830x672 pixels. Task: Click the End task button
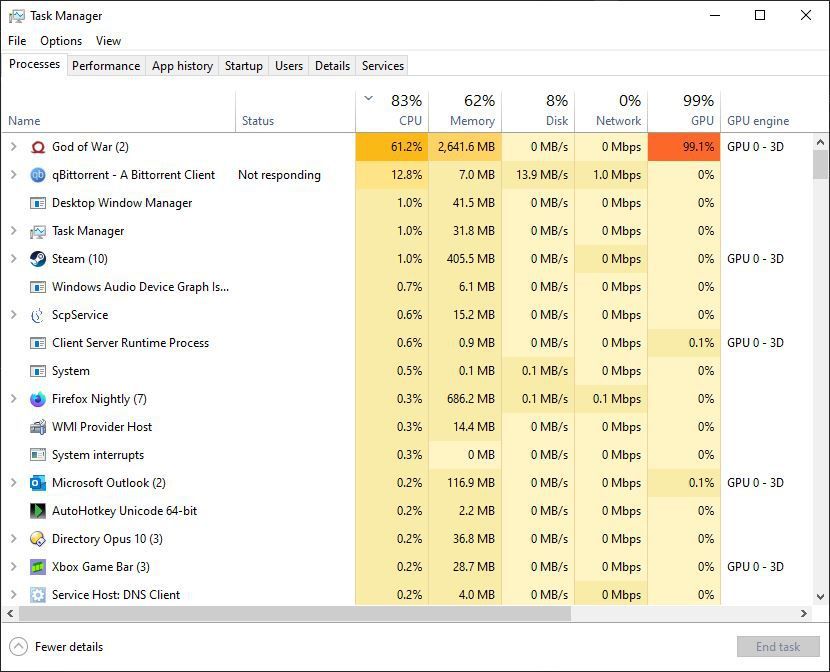(x=778, y=647)
